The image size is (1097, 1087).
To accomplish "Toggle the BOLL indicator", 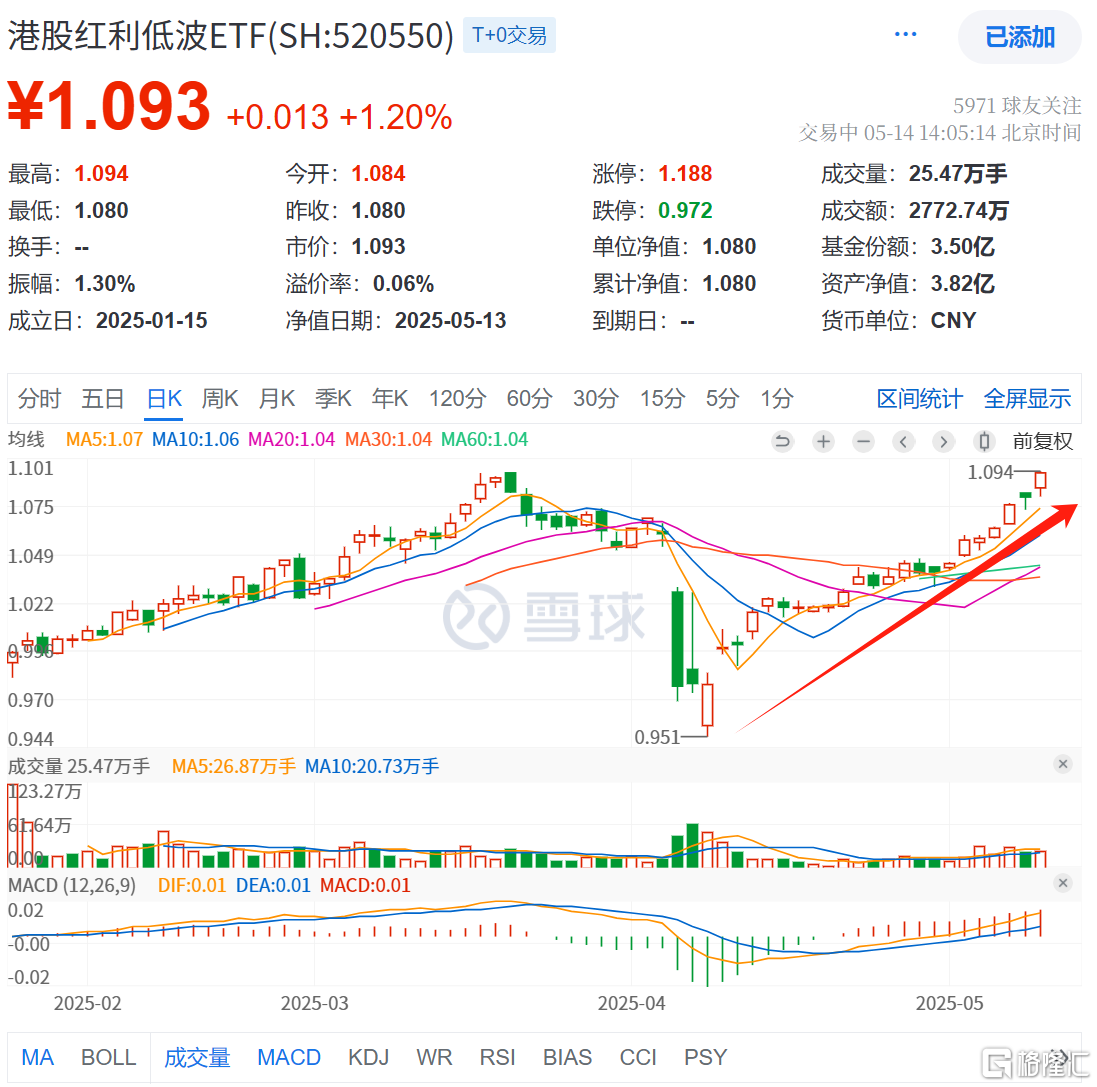I will (x=108, y=1057).
